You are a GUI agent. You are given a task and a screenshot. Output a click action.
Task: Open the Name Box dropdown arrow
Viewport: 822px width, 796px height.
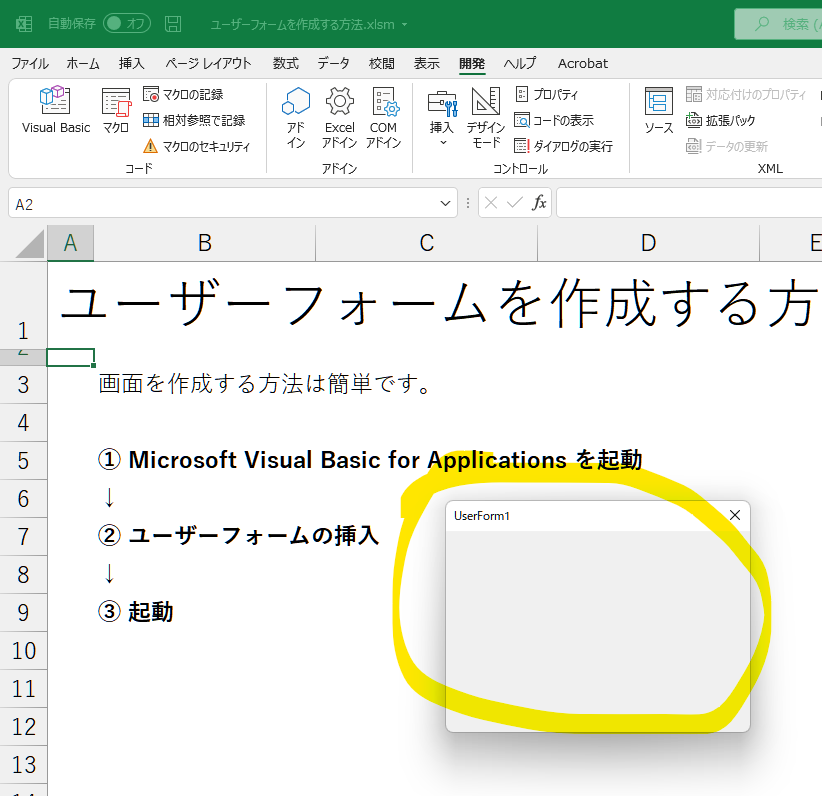[447, 204]
